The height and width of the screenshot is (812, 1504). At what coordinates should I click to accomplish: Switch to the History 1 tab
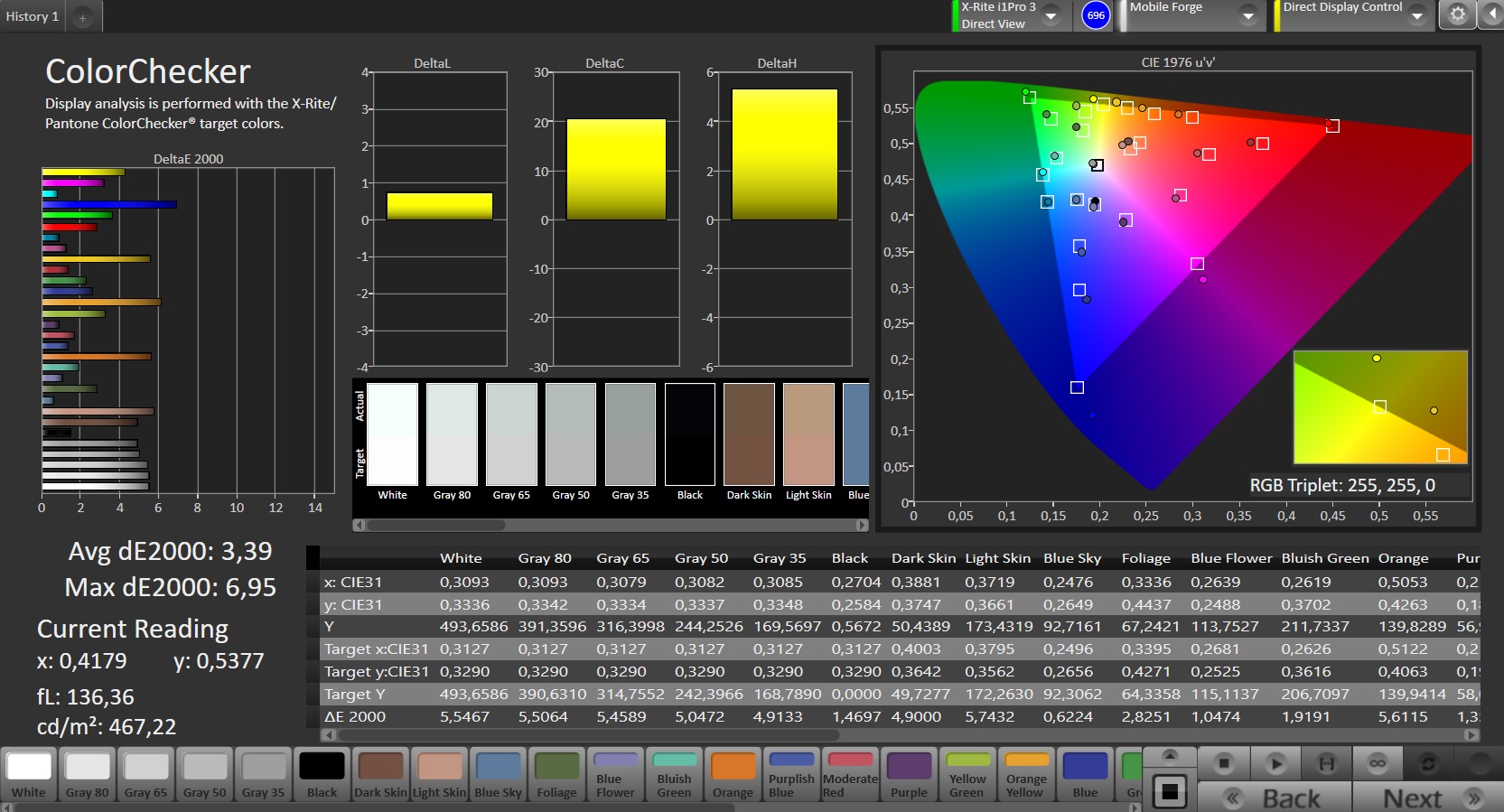tap(33, 16)
